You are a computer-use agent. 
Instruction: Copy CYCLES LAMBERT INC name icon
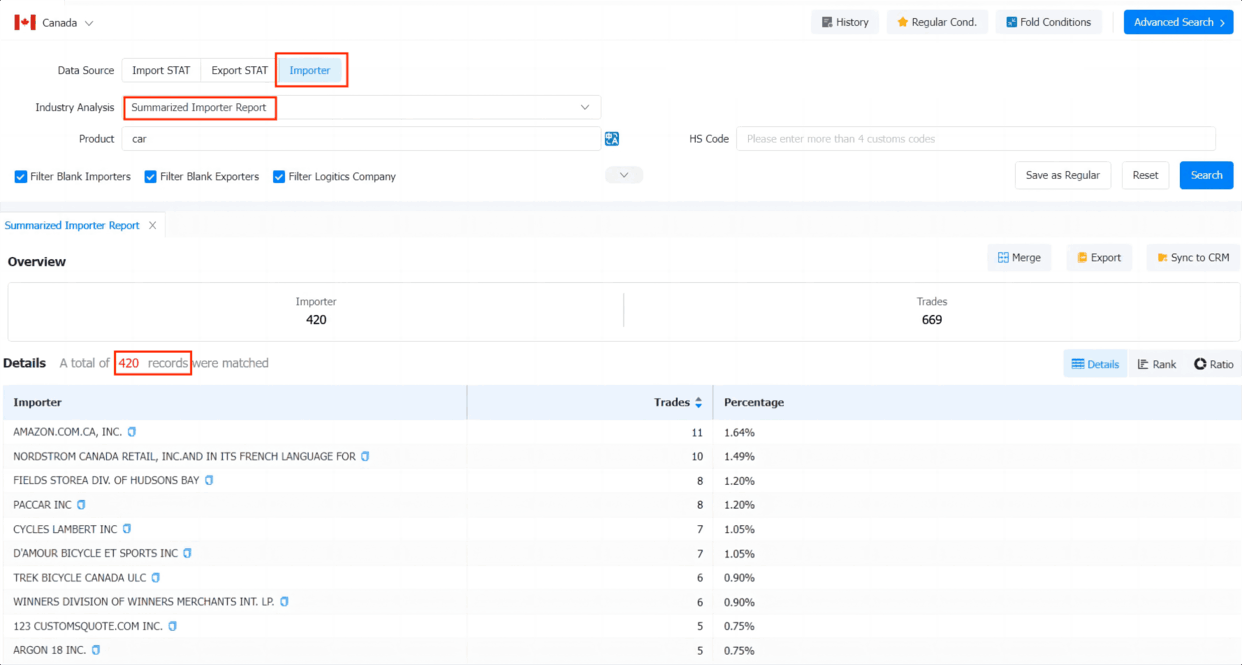pos(127,529)
